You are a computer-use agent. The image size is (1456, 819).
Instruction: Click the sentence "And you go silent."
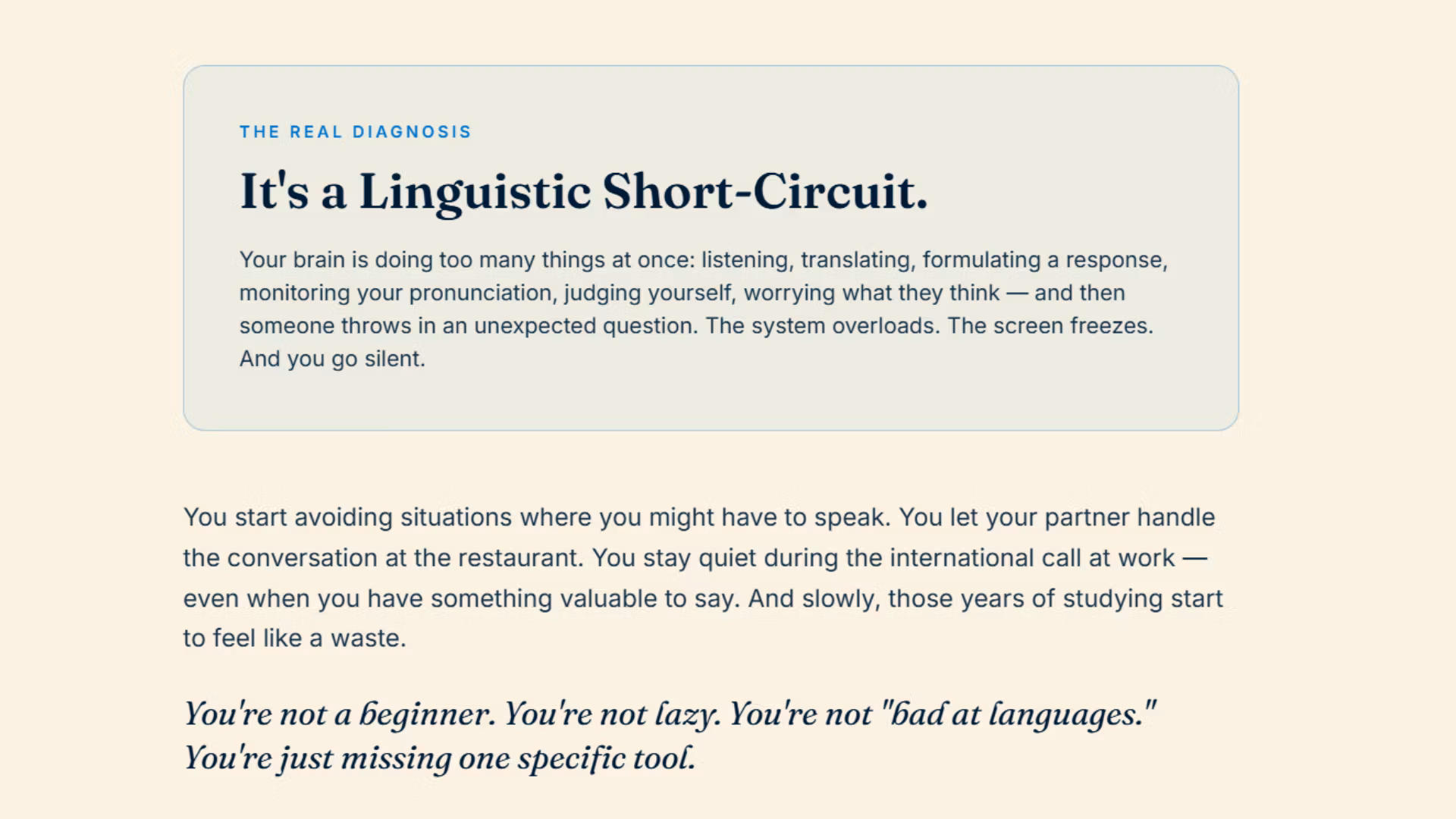332,359
